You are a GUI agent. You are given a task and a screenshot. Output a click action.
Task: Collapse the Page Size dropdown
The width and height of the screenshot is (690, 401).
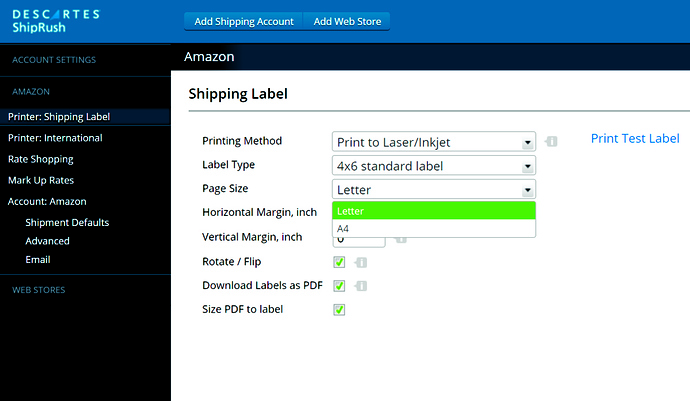point(433,189)
